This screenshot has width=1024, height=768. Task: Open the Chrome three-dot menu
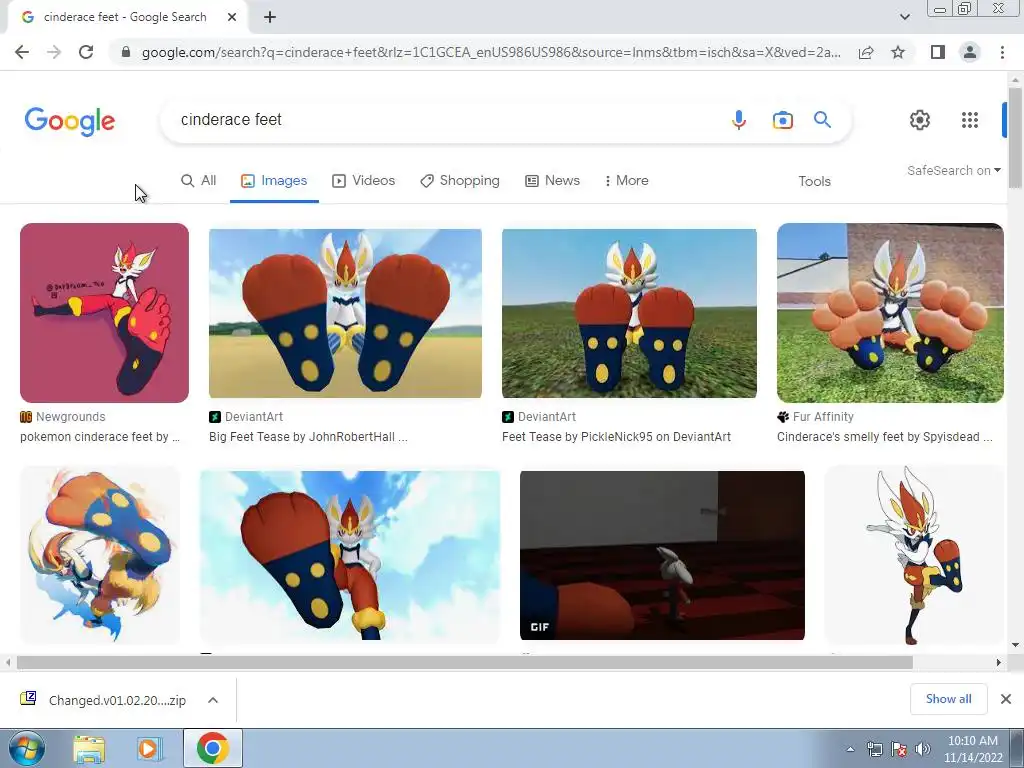point(1002,52)
